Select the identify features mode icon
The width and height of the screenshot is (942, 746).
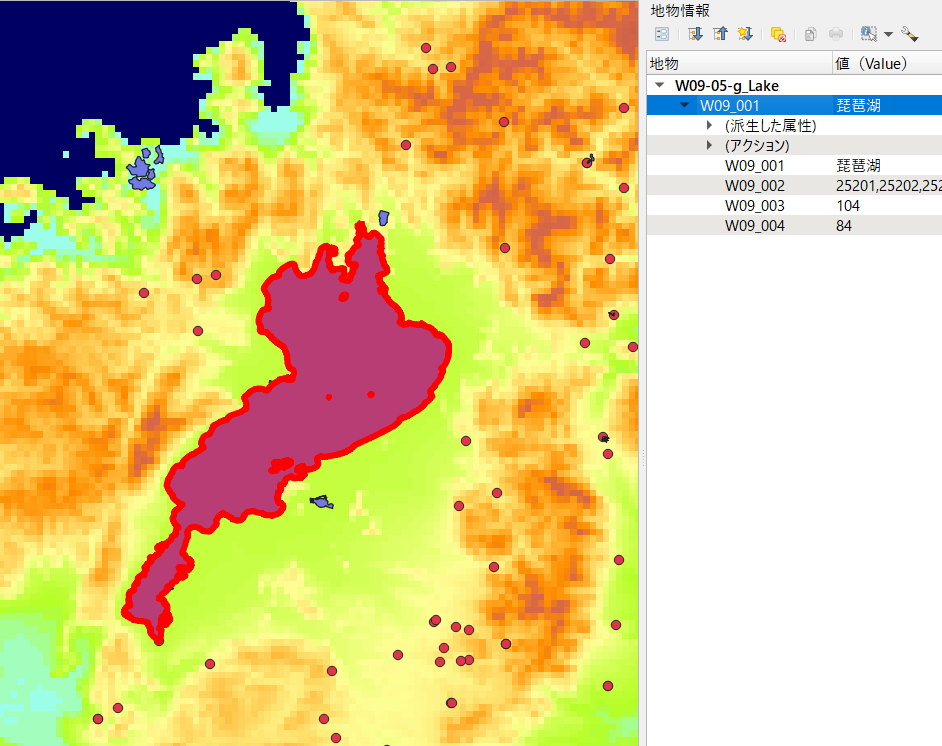point(866,33)
